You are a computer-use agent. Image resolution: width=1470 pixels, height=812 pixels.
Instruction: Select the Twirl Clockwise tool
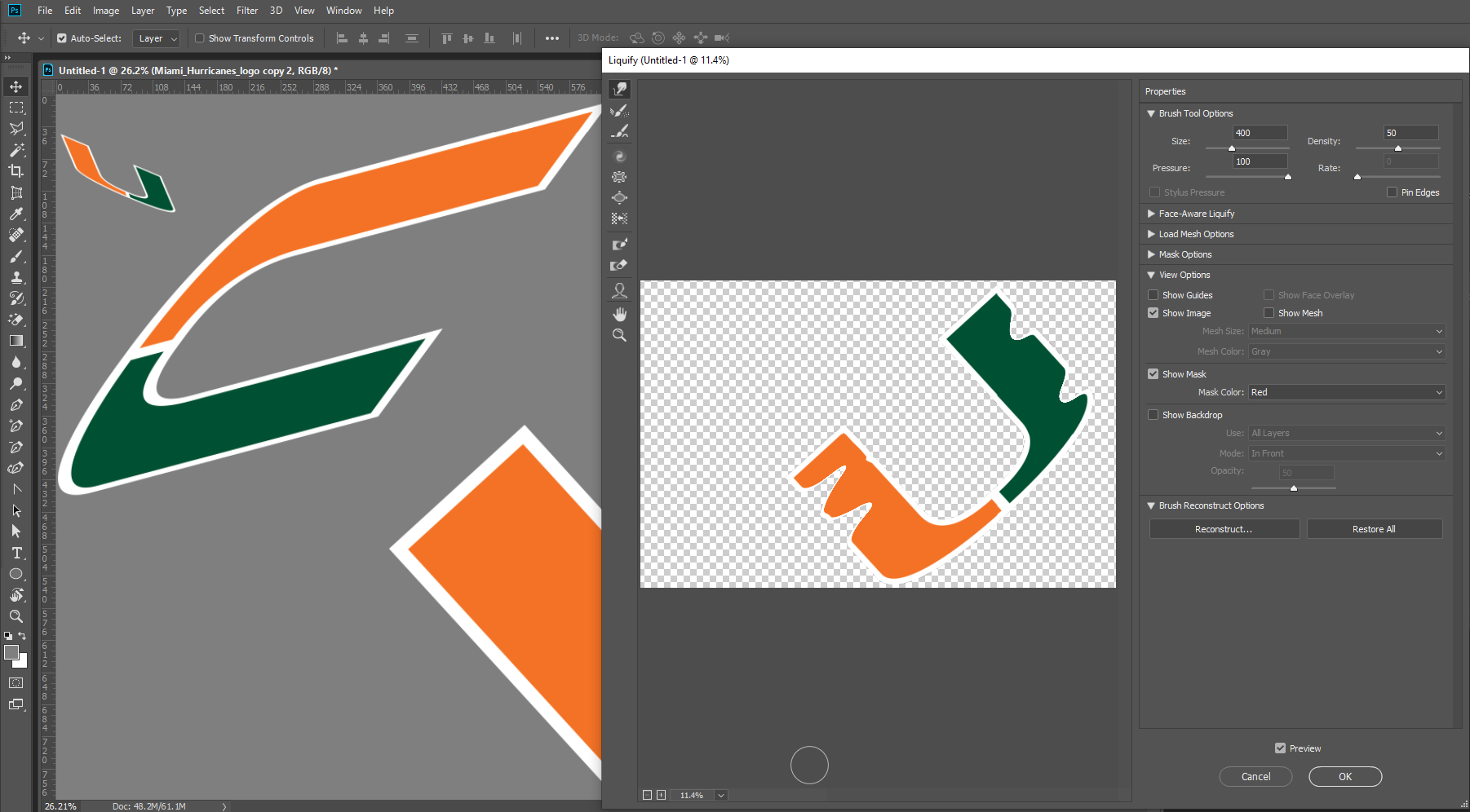tap(620, 156)
